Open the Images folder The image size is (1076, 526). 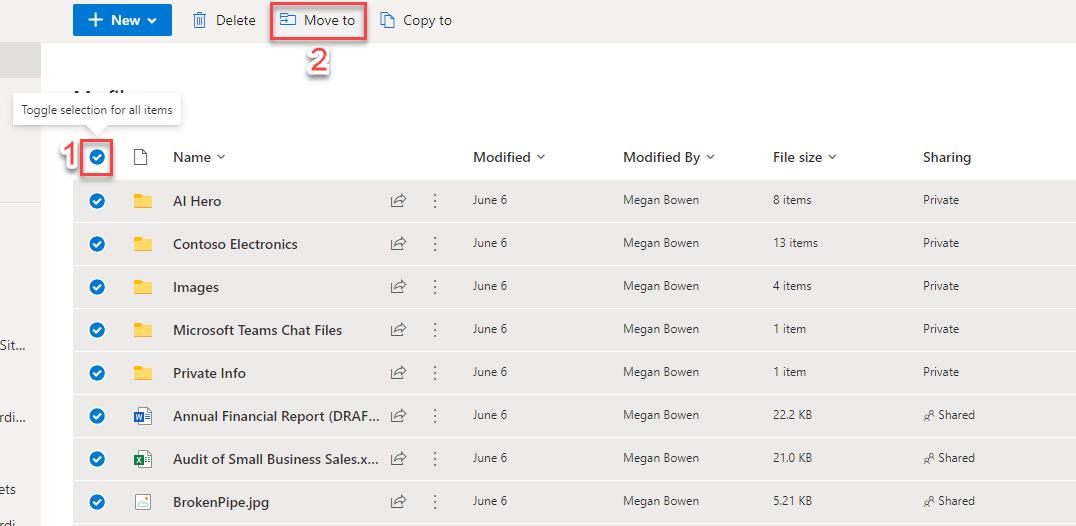point(196,287)
